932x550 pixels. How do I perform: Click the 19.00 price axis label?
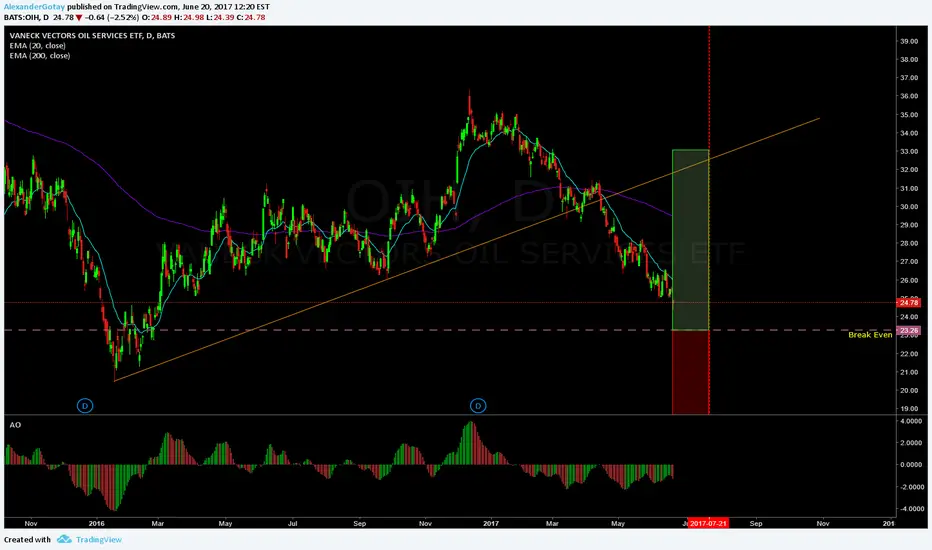[909, 409]
